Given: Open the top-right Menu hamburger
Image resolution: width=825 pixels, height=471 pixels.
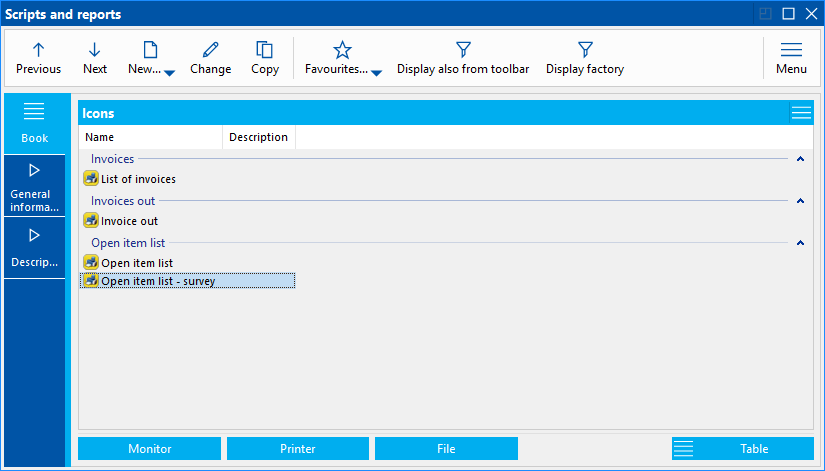Looking at the screenshot, I should 791,58.
